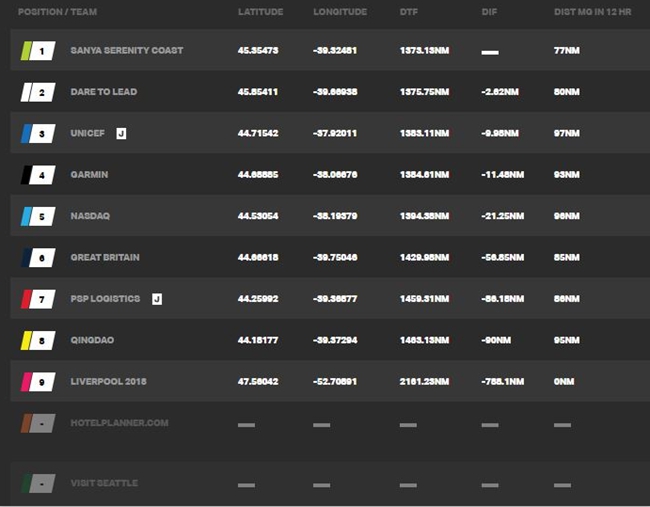Screen dimensions: 650x507
Task: Click PSP Logistics' DTF value
Action: [424, 299]
